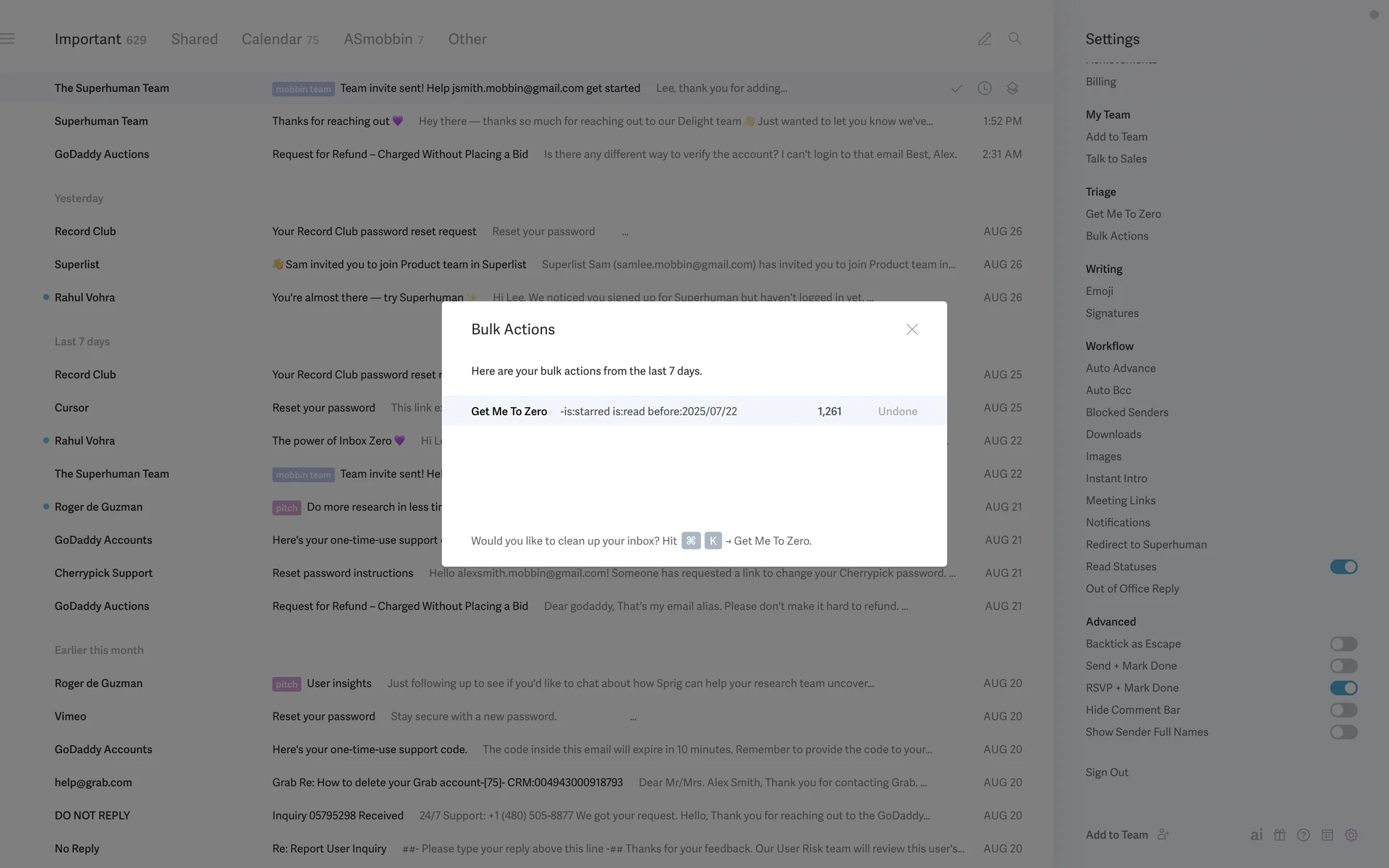Close the Bulk Actions dialog
The width and height of the screenshot is (1389, 868).
pyautogui.click(x=912, y=329)
